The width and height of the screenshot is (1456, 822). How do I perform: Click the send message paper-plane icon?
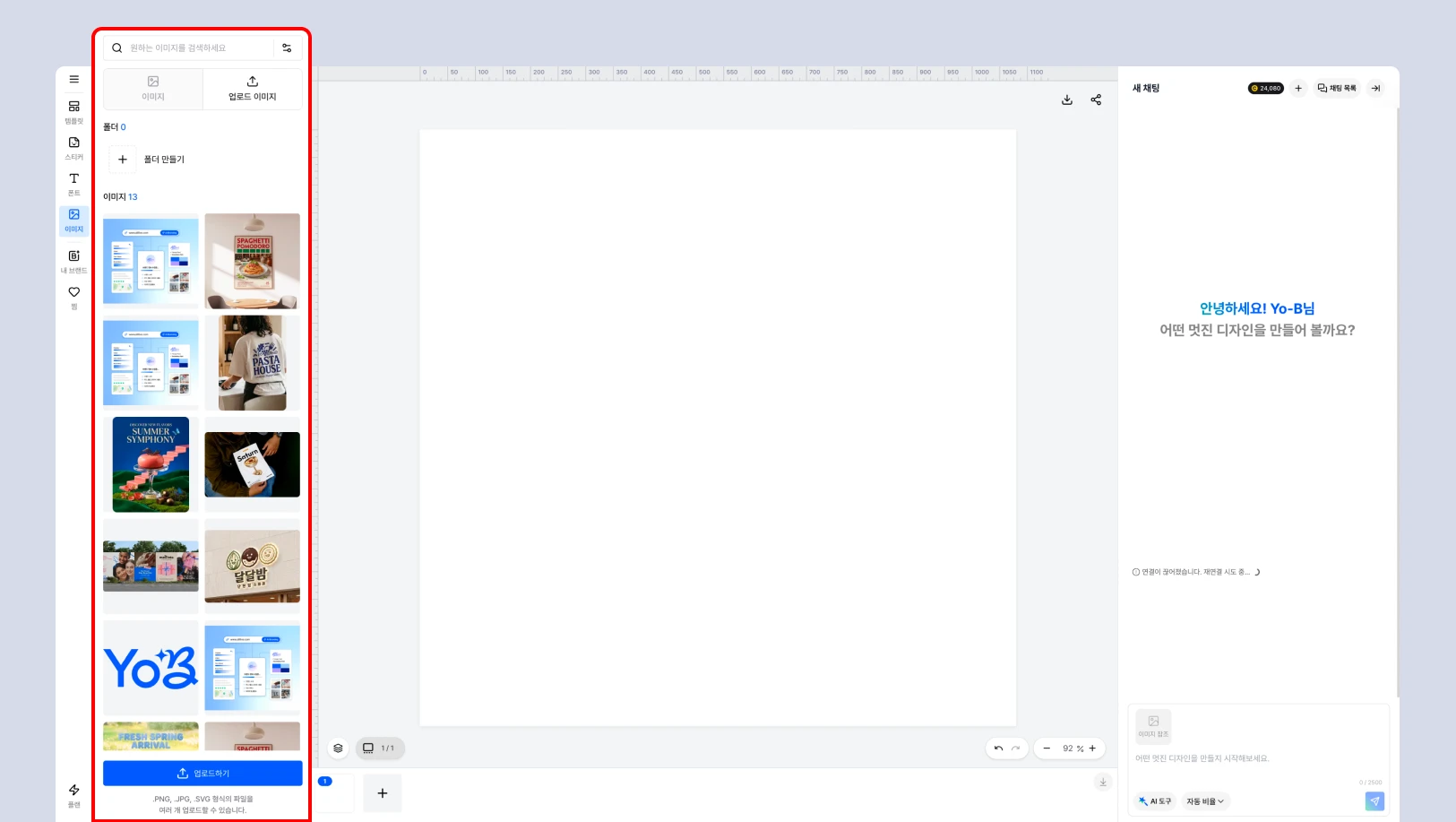tap(1374, 801)
